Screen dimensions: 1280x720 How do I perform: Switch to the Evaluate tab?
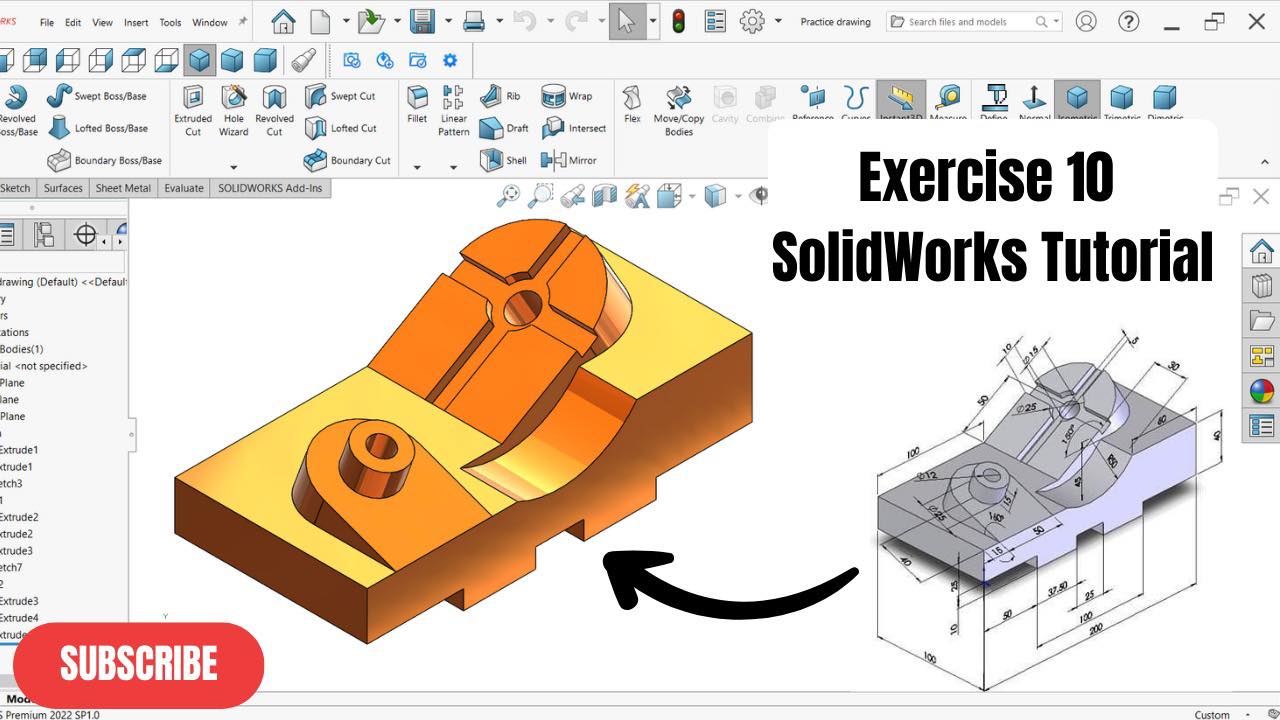(x=184, y=188)
